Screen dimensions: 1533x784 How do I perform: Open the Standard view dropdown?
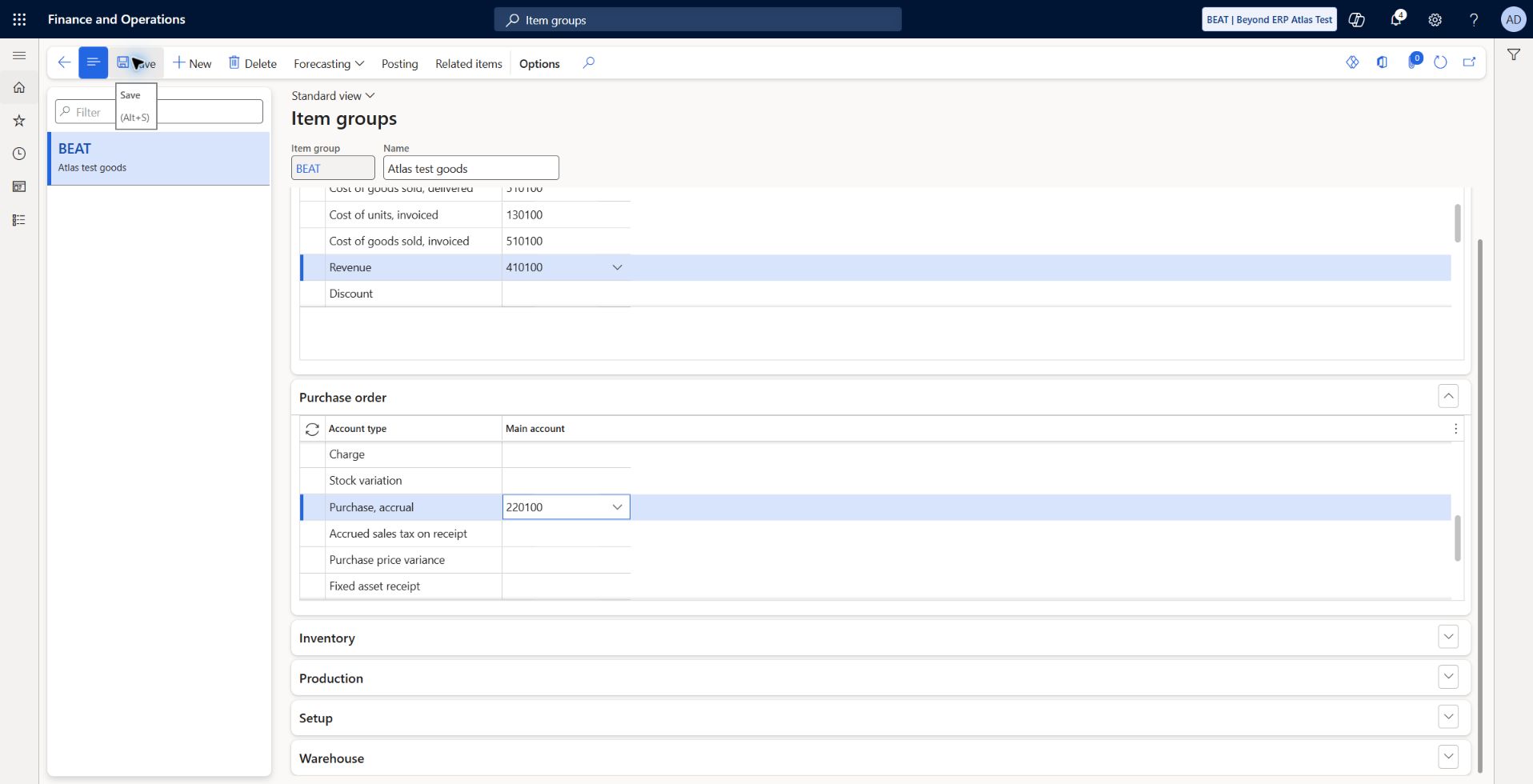[x=333, y=95]
